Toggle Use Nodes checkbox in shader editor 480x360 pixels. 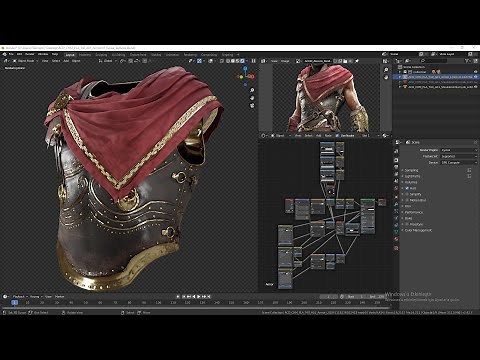point(337,136)
